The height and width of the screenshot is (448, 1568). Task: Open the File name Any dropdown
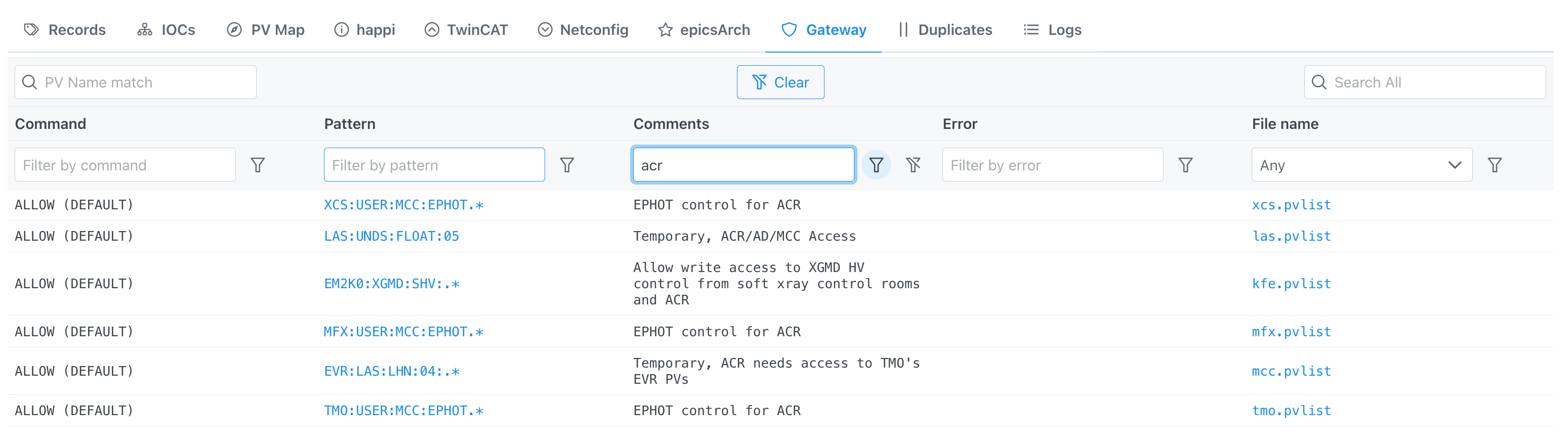(1361, 164)
